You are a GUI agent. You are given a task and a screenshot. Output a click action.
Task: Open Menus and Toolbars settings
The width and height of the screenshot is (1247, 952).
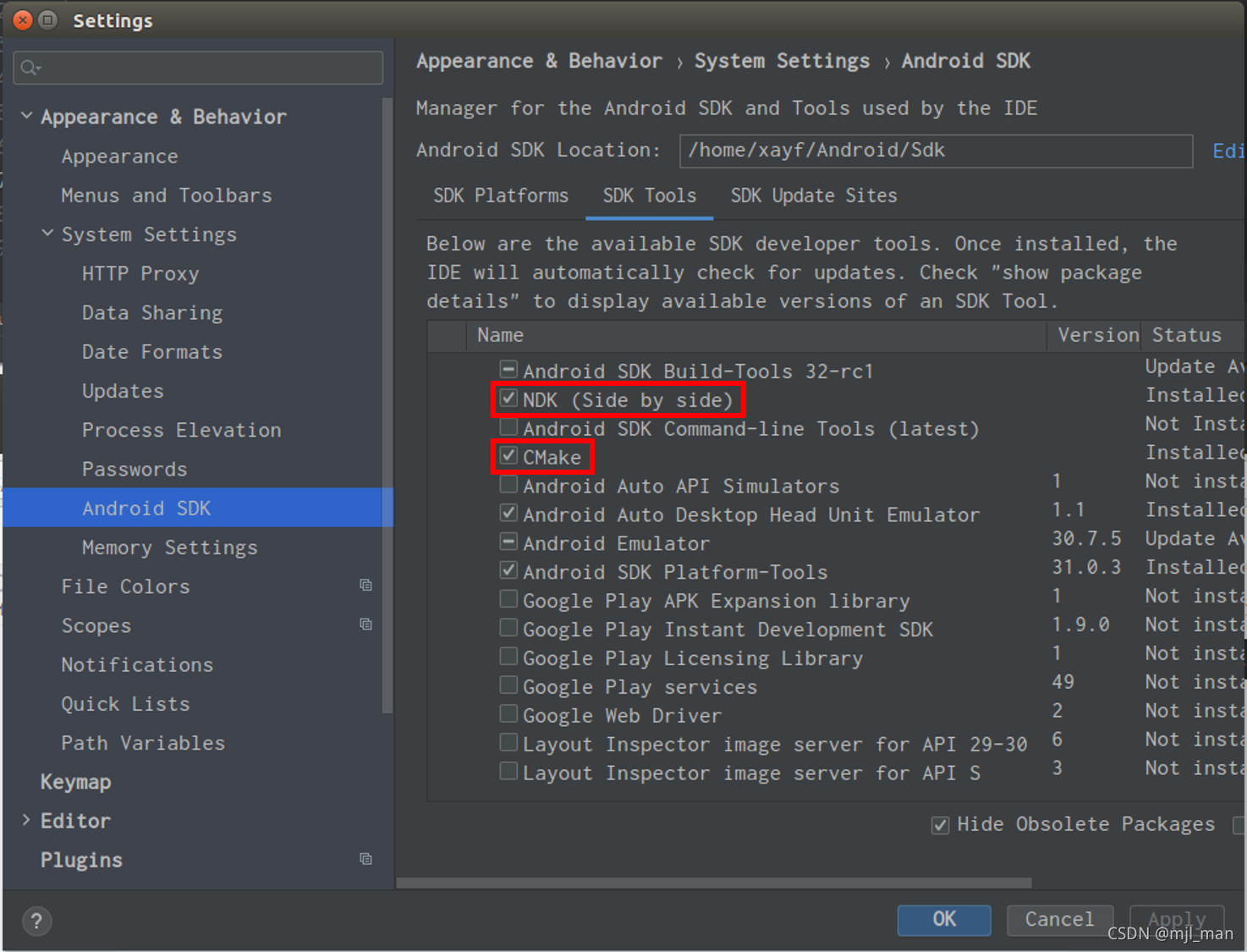click(167, 195)
